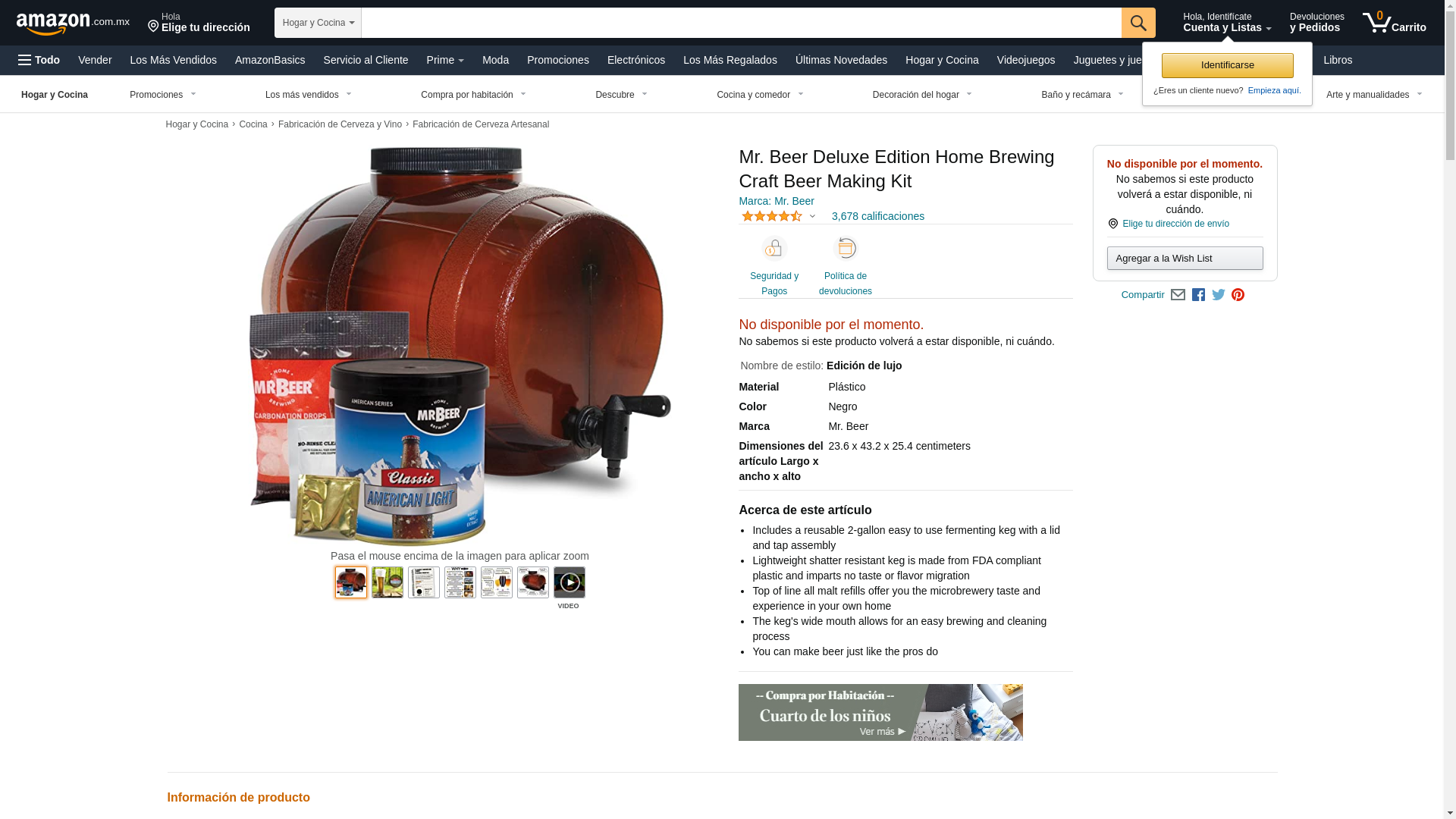Share product on Twitter icon
1456x819 pixels.
(1219, 295)
